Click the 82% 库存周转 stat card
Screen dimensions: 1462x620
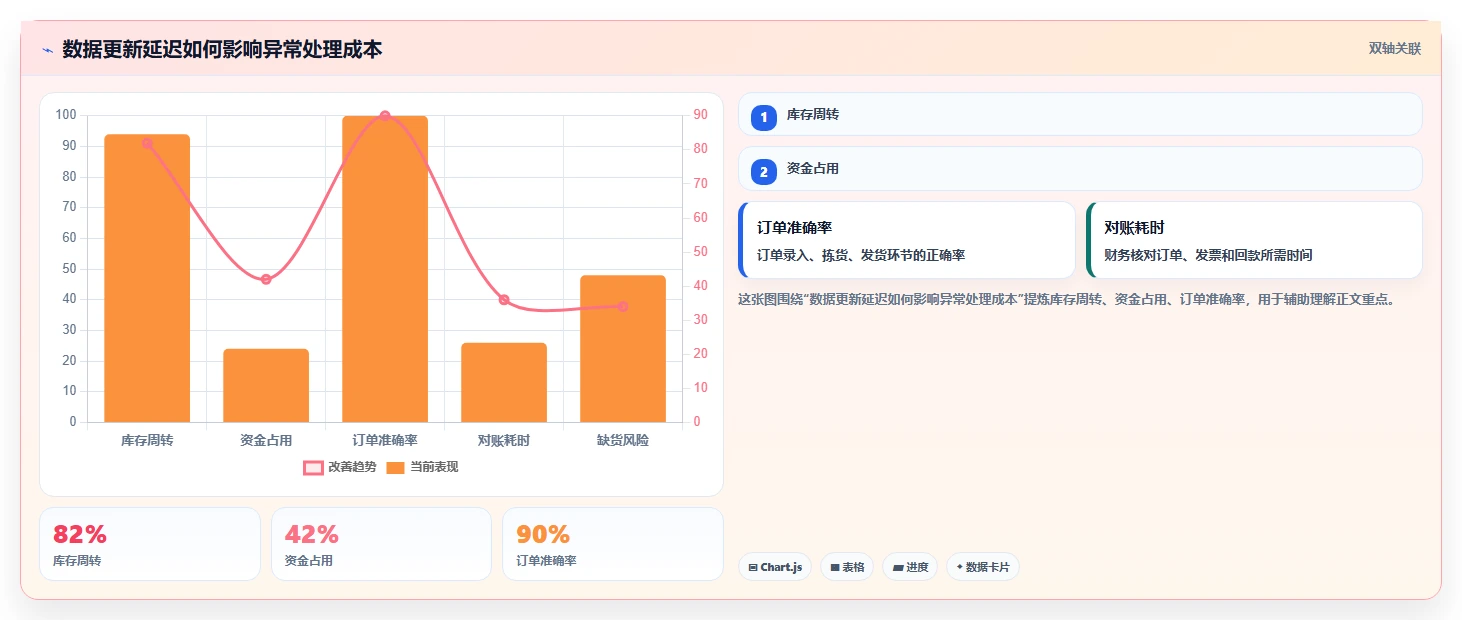[x=150, y=544]
